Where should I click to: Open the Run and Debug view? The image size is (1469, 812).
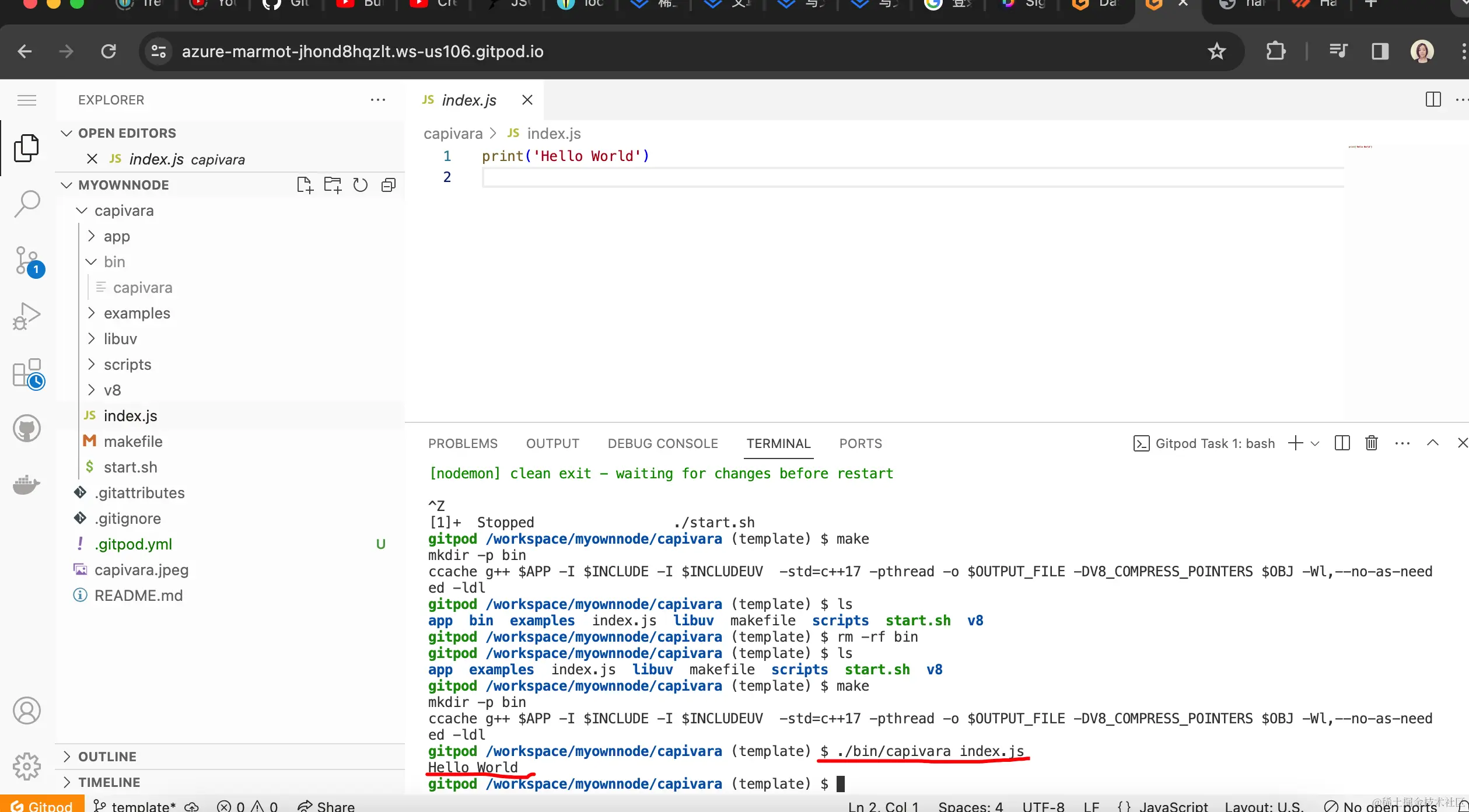click(27, 316)
